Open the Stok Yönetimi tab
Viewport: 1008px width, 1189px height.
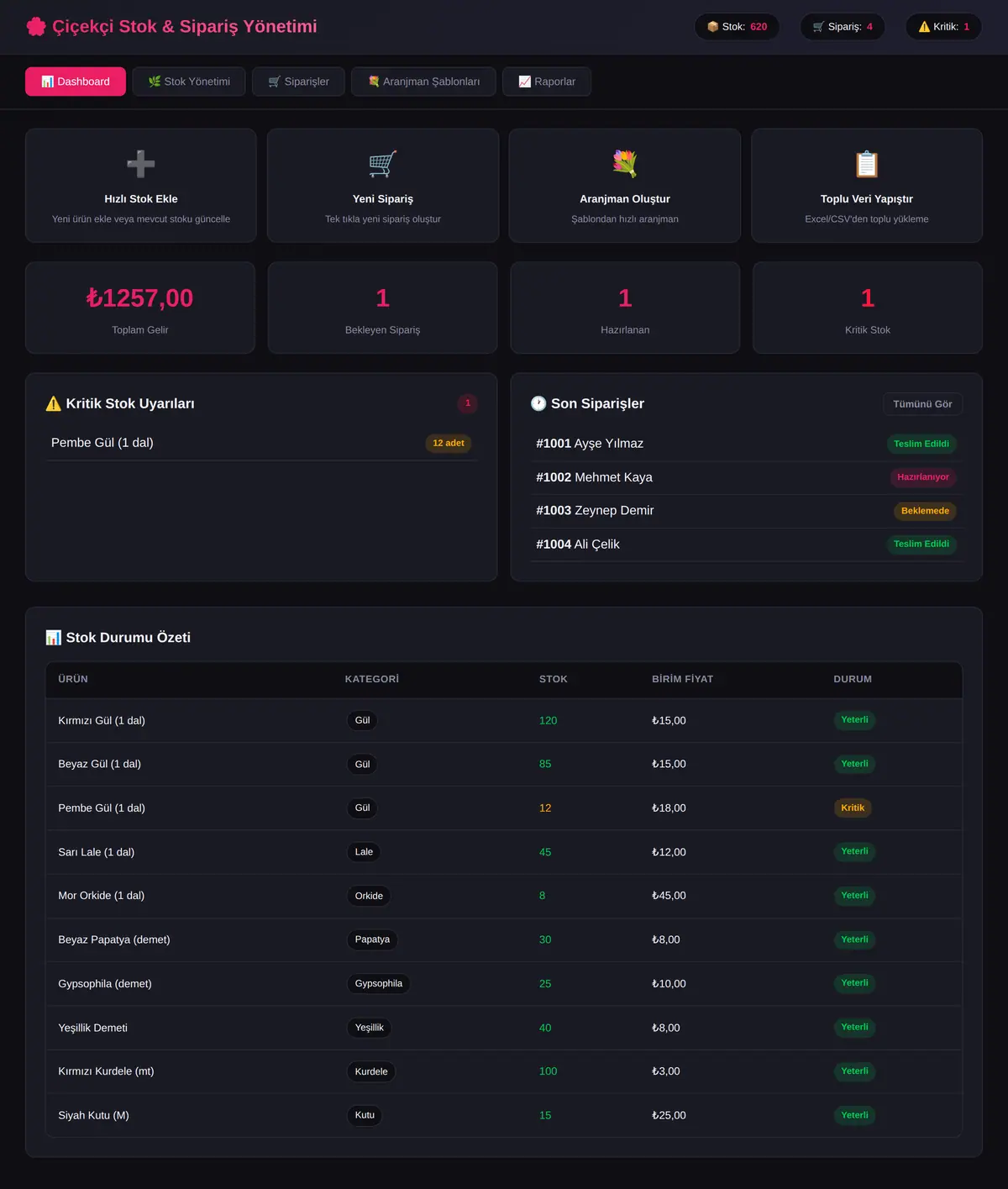coord(189,82)
